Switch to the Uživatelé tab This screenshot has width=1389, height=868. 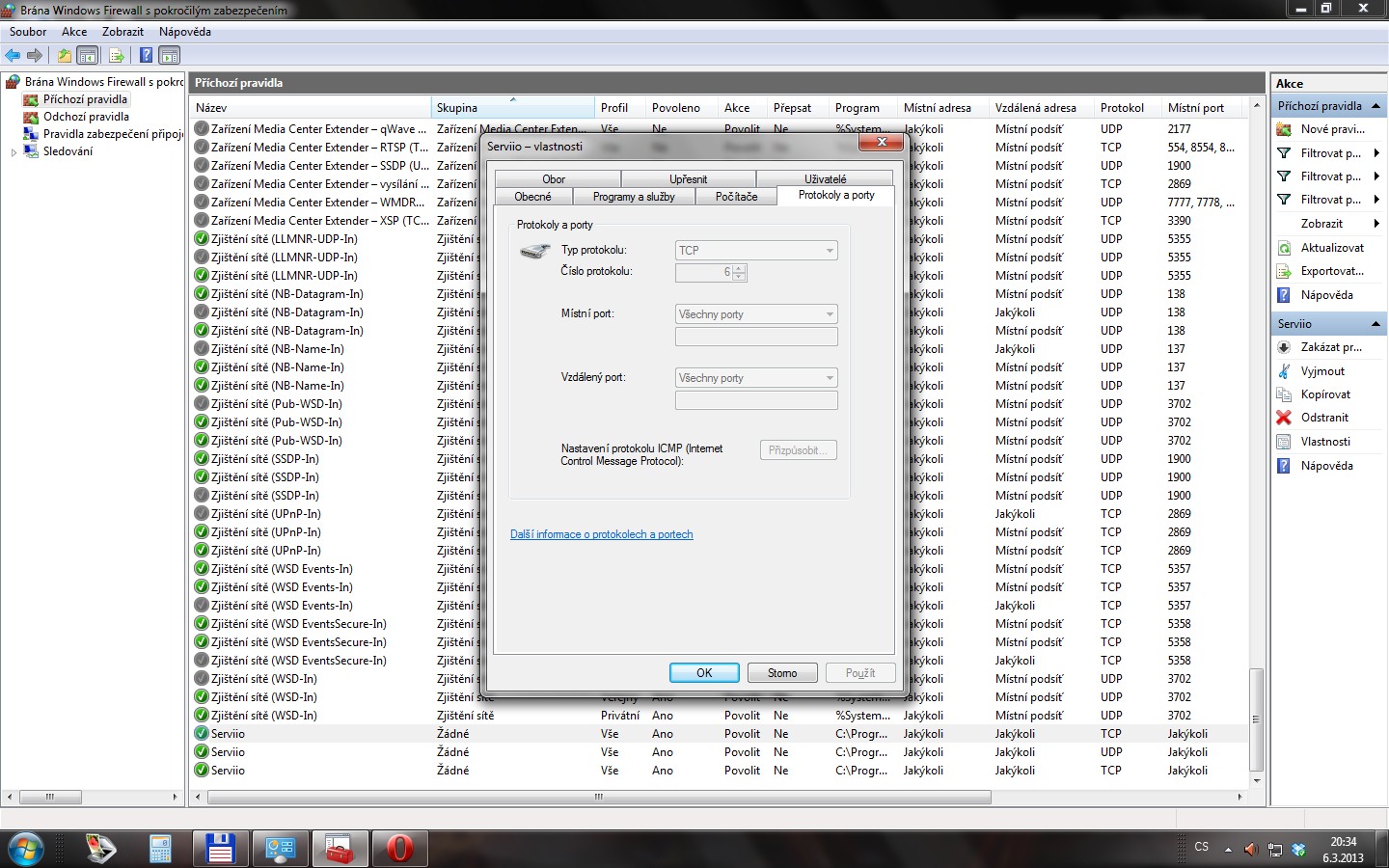coord(826,179)
